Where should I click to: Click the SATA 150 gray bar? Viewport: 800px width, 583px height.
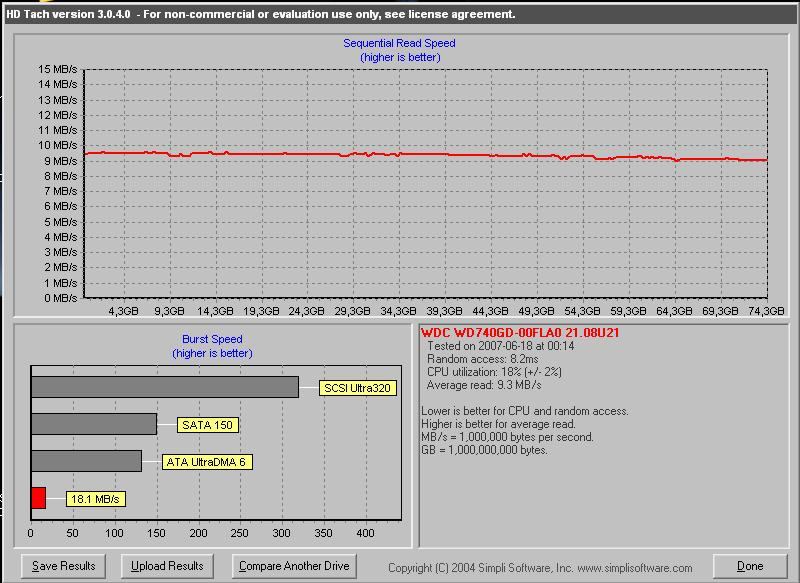(x=94, y=424)
